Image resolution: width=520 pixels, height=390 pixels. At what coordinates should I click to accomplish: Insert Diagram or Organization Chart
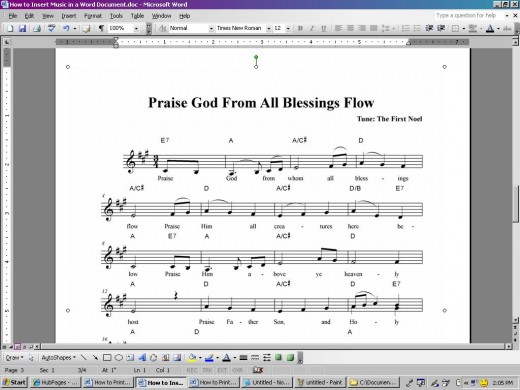pos(153,358)
